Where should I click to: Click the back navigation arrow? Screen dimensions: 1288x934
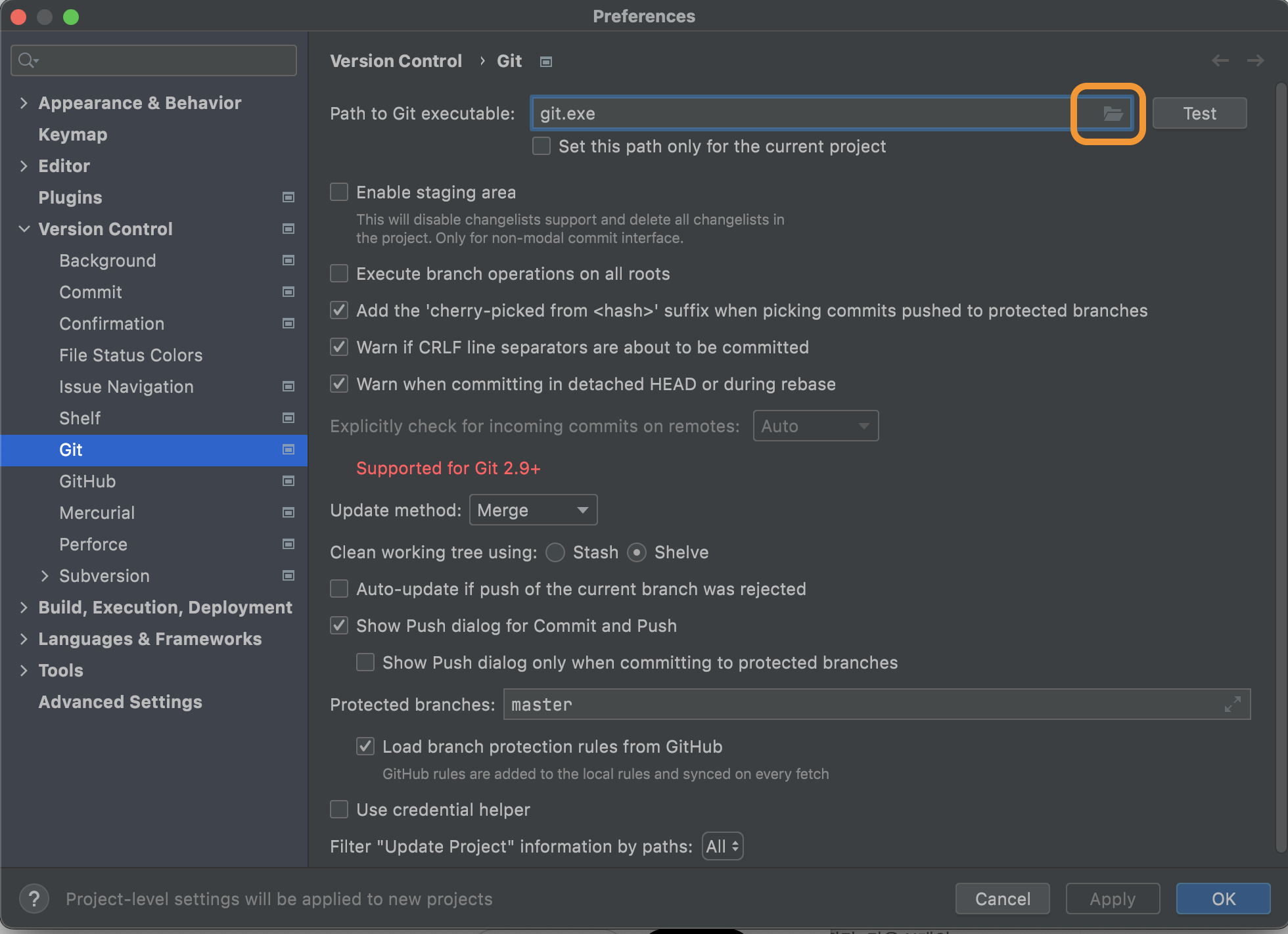(1220, 61)
